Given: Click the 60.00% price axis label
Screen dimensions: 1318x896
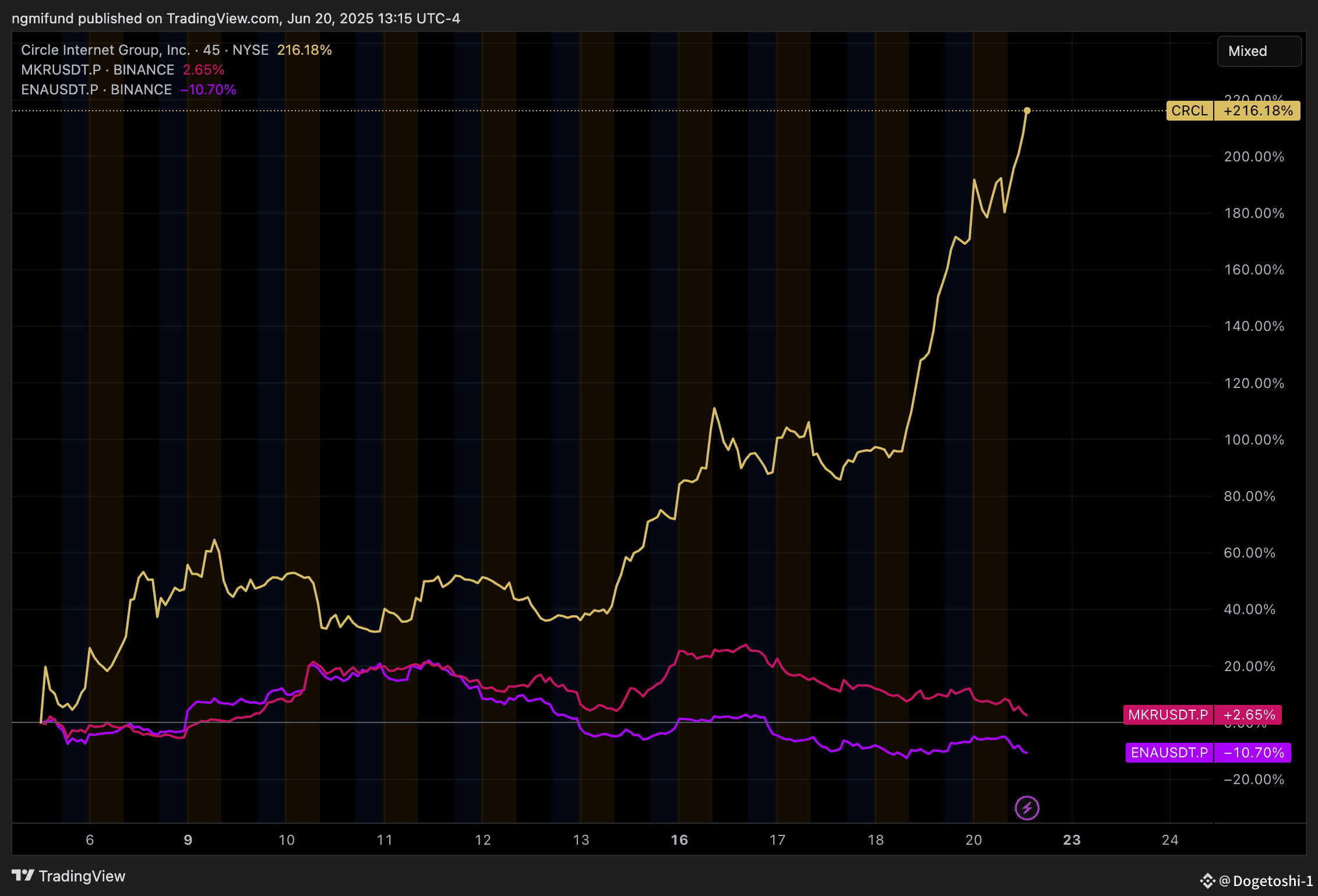Looking at the screenshot, I should point(1249,553).
